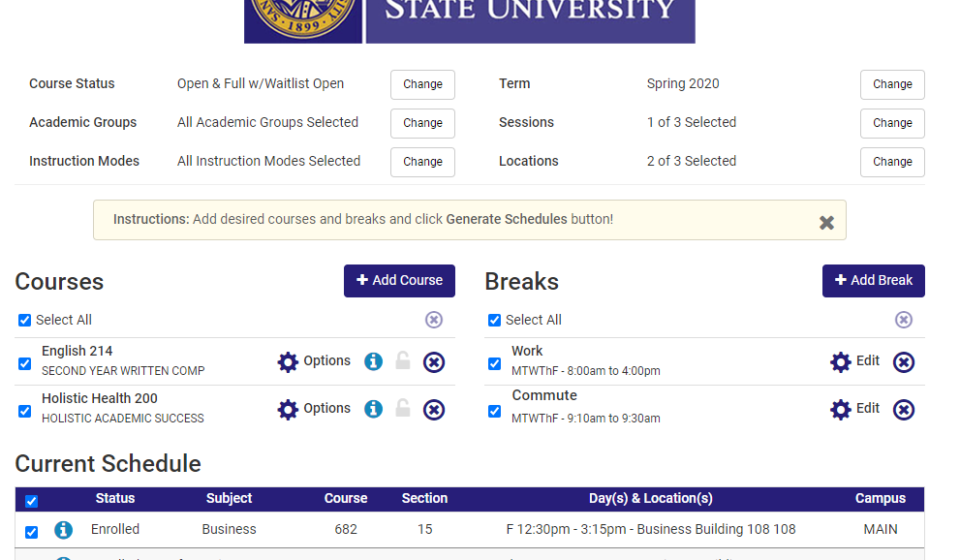
Task: Uncheck Business 682 schedule row
Action: click(x=31, y=532)
